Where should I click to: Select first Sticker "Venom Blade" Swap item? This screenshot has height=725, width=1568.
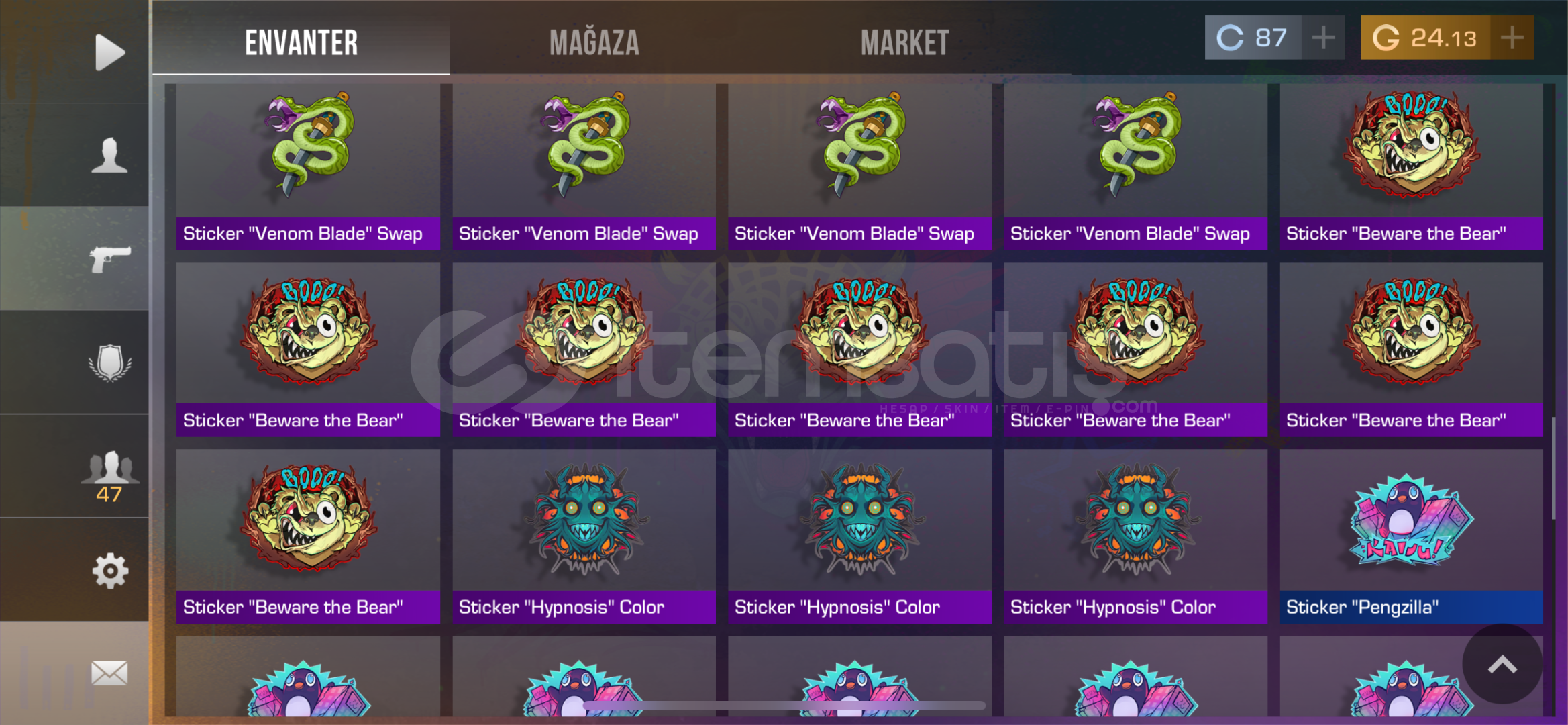308,166
